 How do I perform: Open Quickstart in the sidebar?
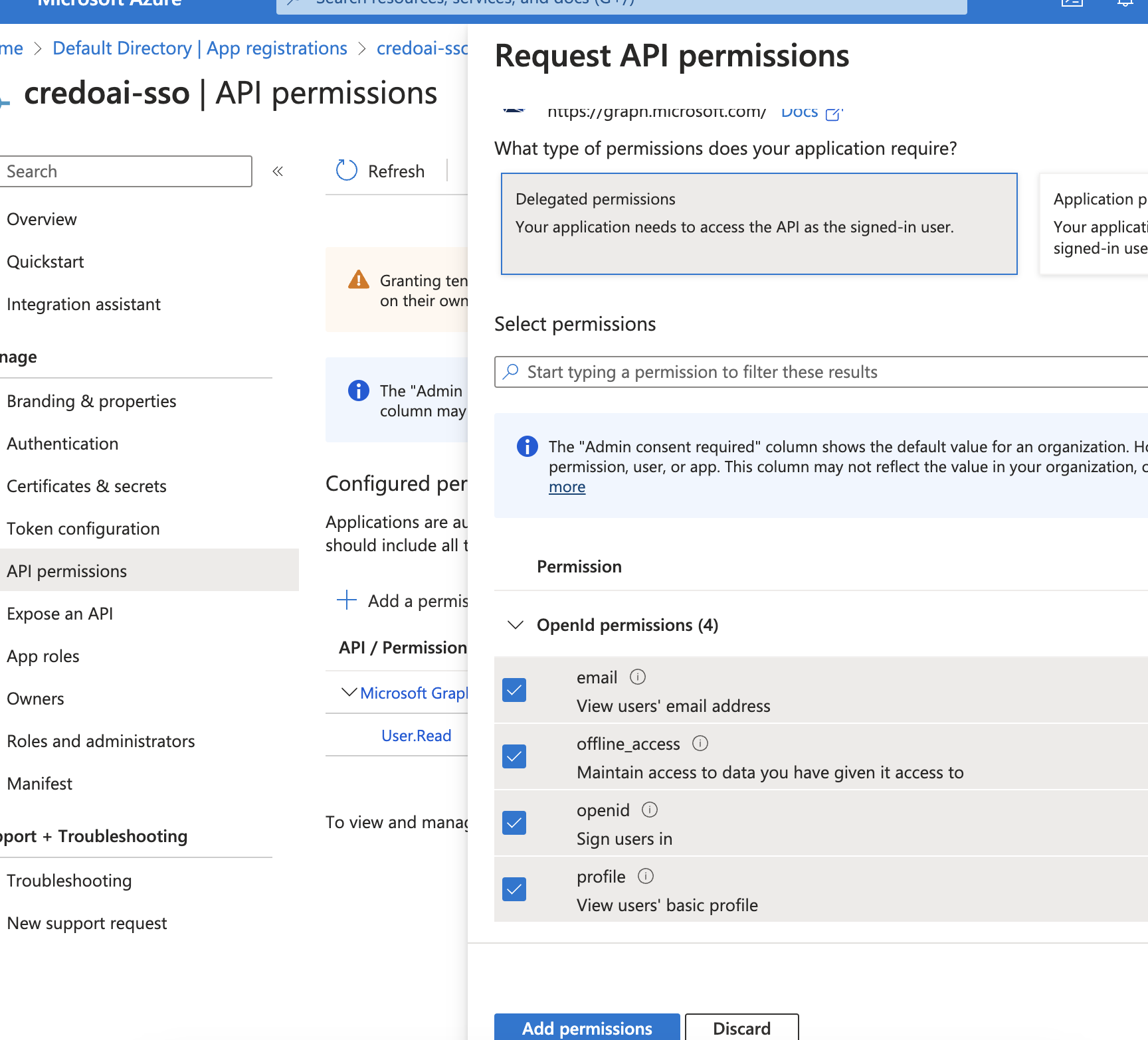pos(45,262)
